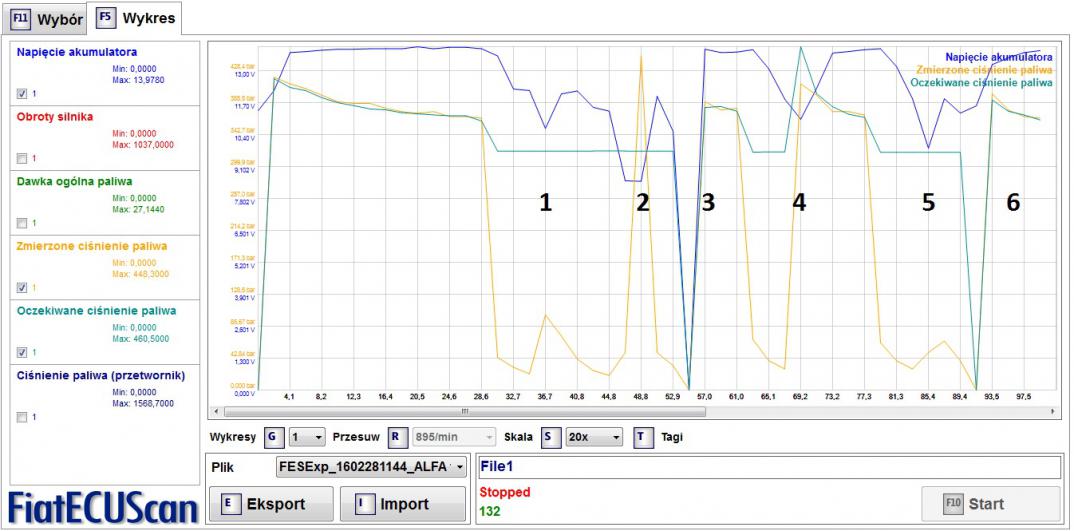Click the green 132 counter value
This screenshot has width=1074, height=531.
490,511
